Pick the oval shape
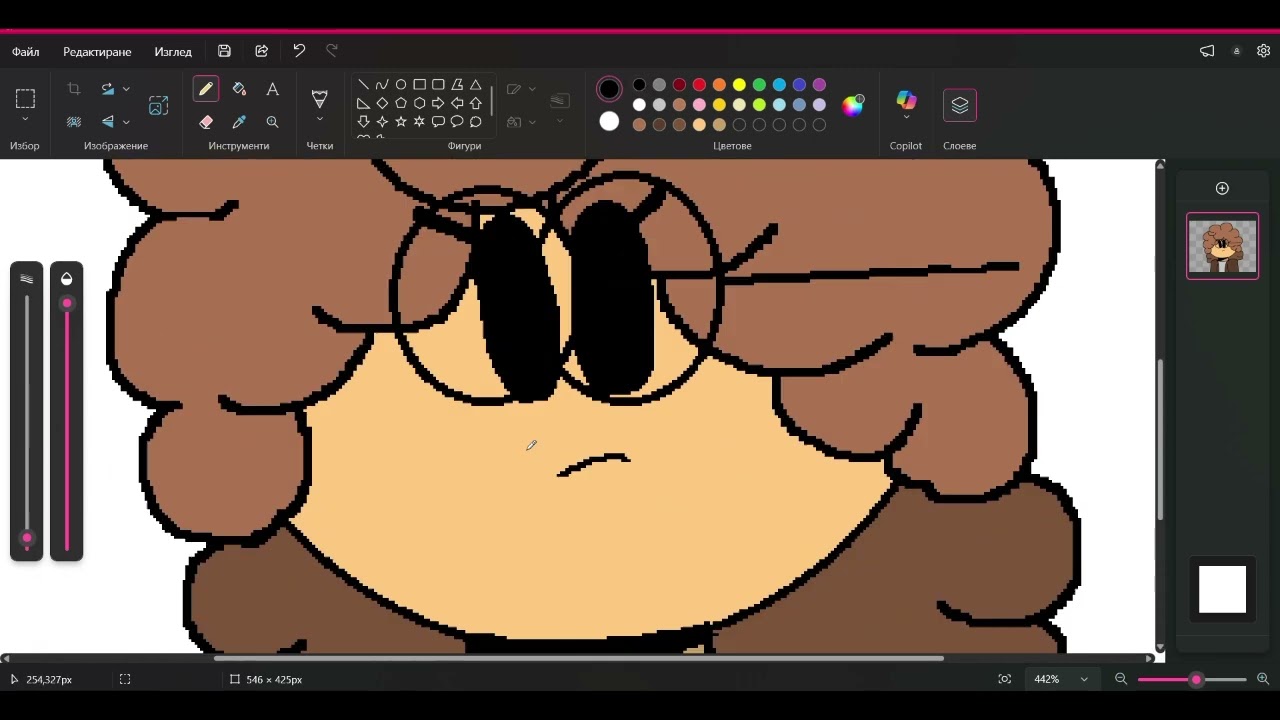This screenshot has height=720, width=1280. (x=401, y=85)
